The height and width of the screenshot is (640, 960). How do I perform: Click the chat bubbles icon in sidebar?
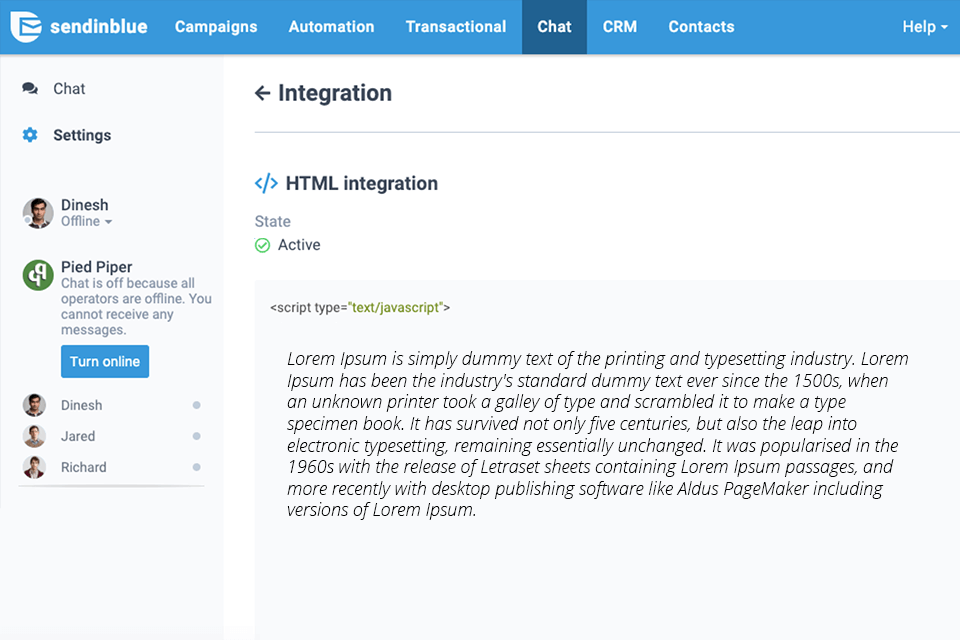[x=30, y=89]
